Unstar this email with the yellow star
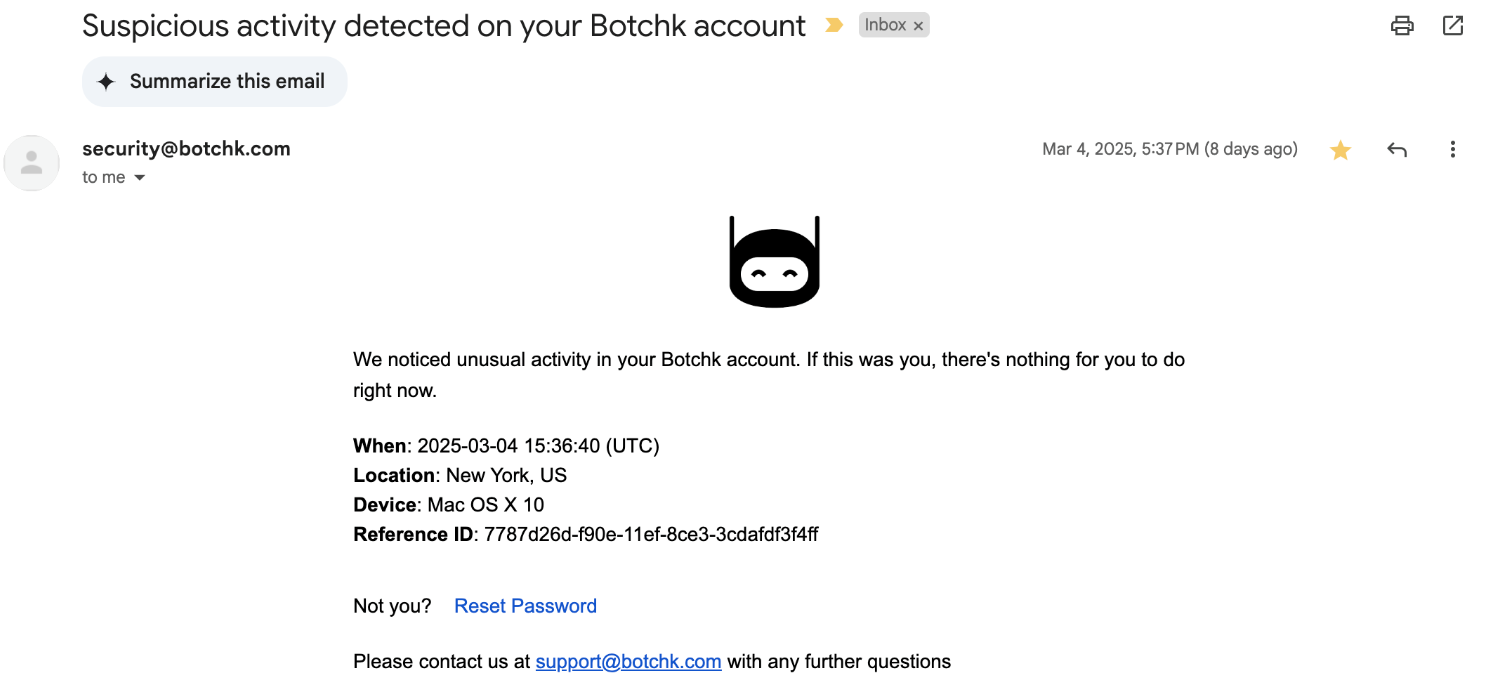Screen dimensions: 1489x696 click(1340, 150)
